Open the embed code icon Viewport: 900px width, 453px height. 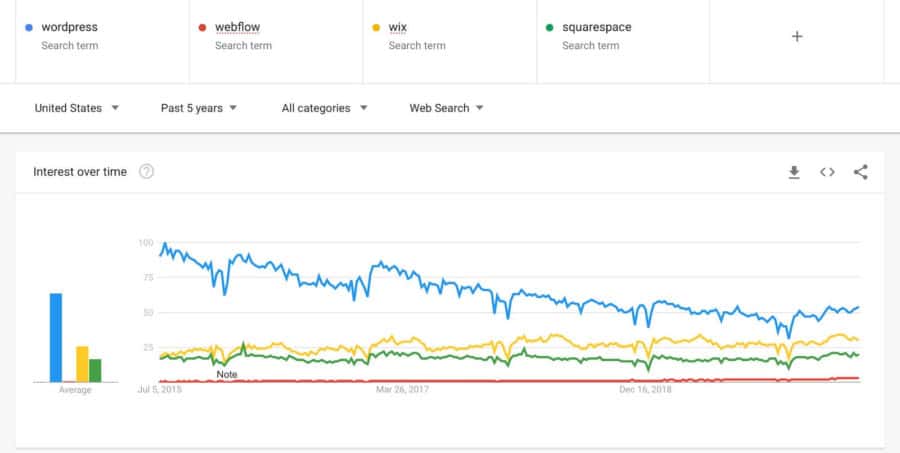click(x=827, y=172)
